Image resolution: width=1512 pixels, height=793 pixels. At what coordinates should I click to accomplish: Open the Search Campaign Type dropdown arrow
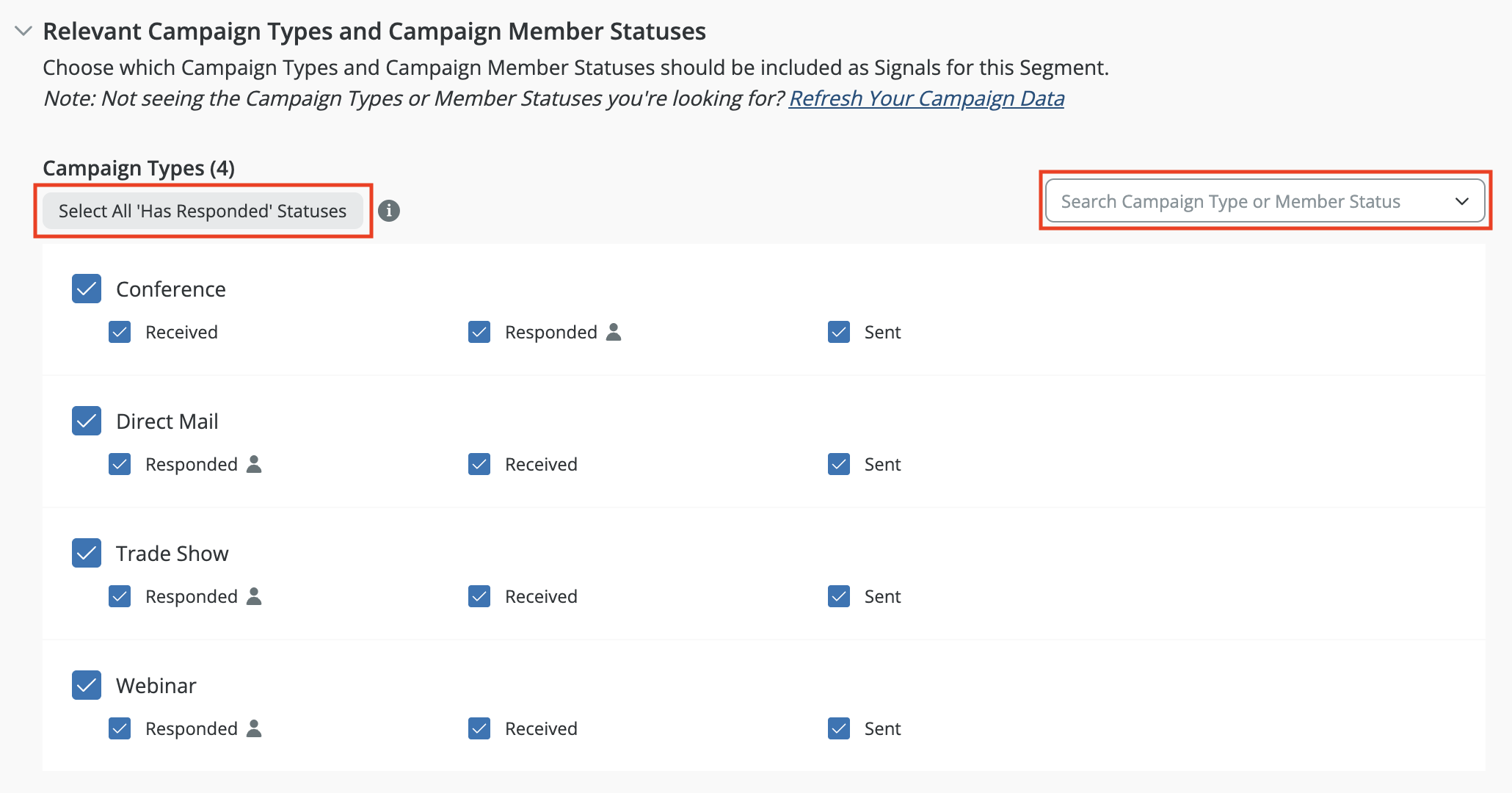coord(1461,201)
